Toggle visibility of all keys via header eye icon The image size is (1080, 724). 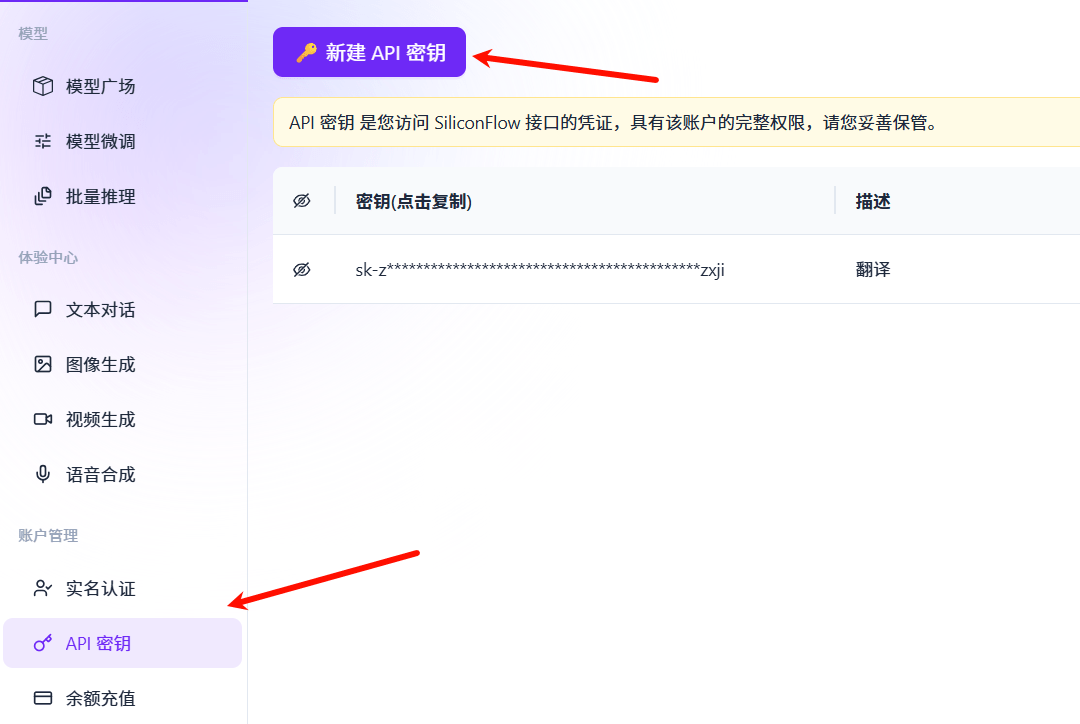pos(300,200)
